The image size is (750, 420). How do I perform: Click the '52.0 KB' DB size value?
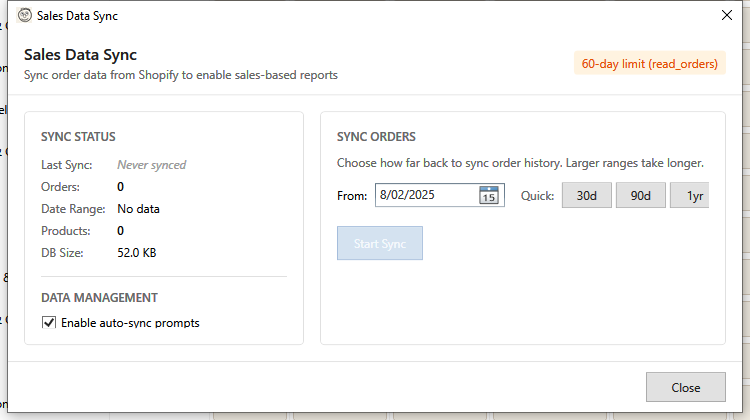137,253
